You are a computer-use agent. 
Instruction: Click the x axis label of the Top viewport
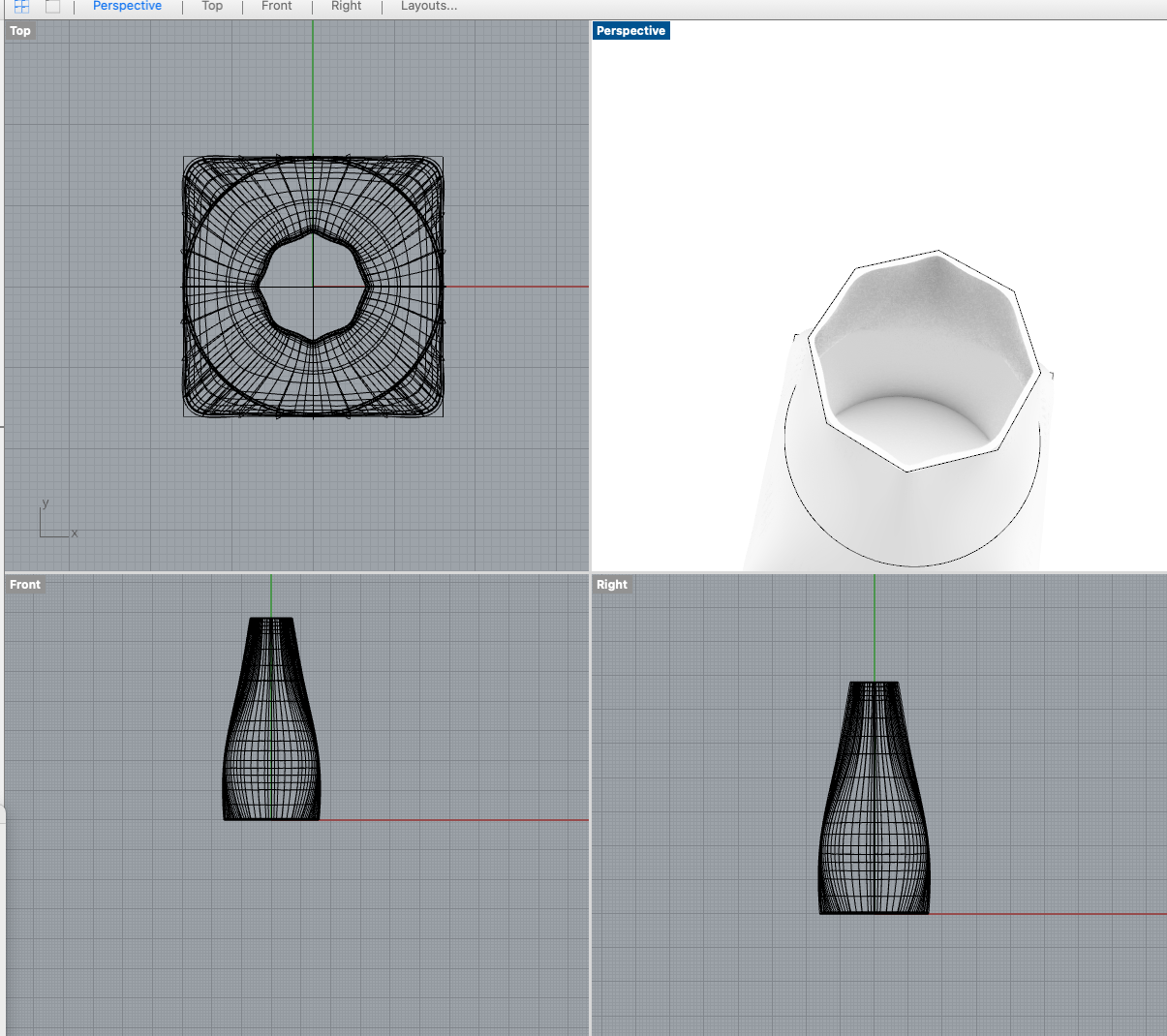[74, 533]
